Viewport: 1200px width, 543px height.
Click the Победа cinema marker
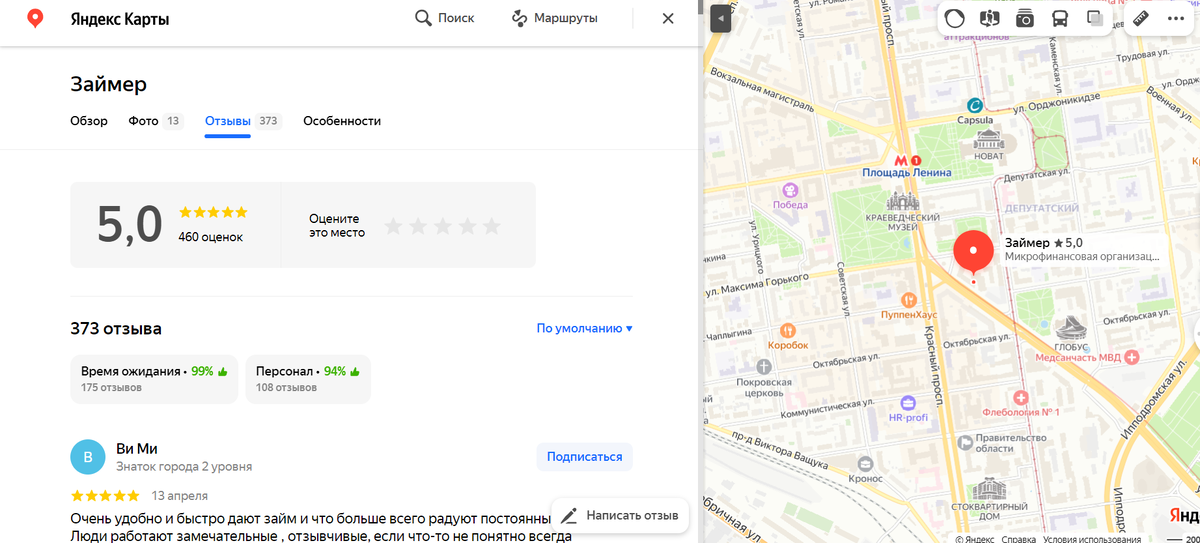(790, 190)
